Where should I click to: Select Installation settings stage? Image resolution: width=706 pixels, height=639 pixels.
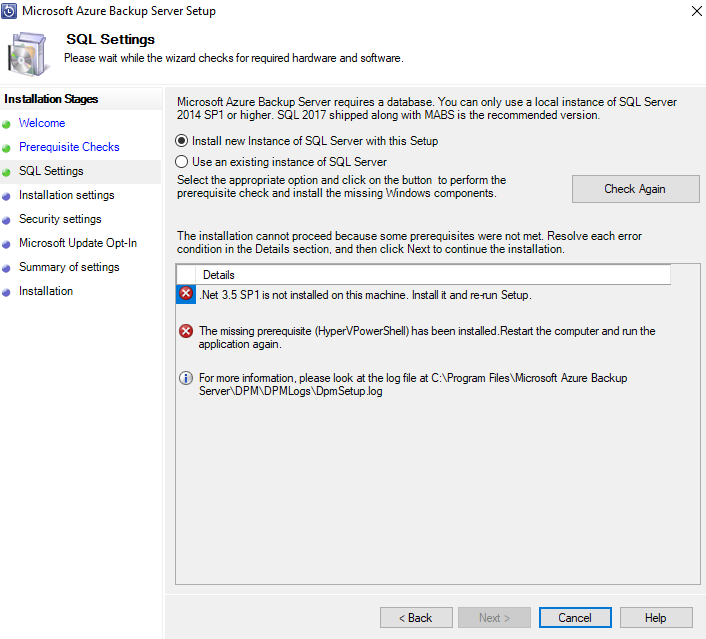[67, 195]
